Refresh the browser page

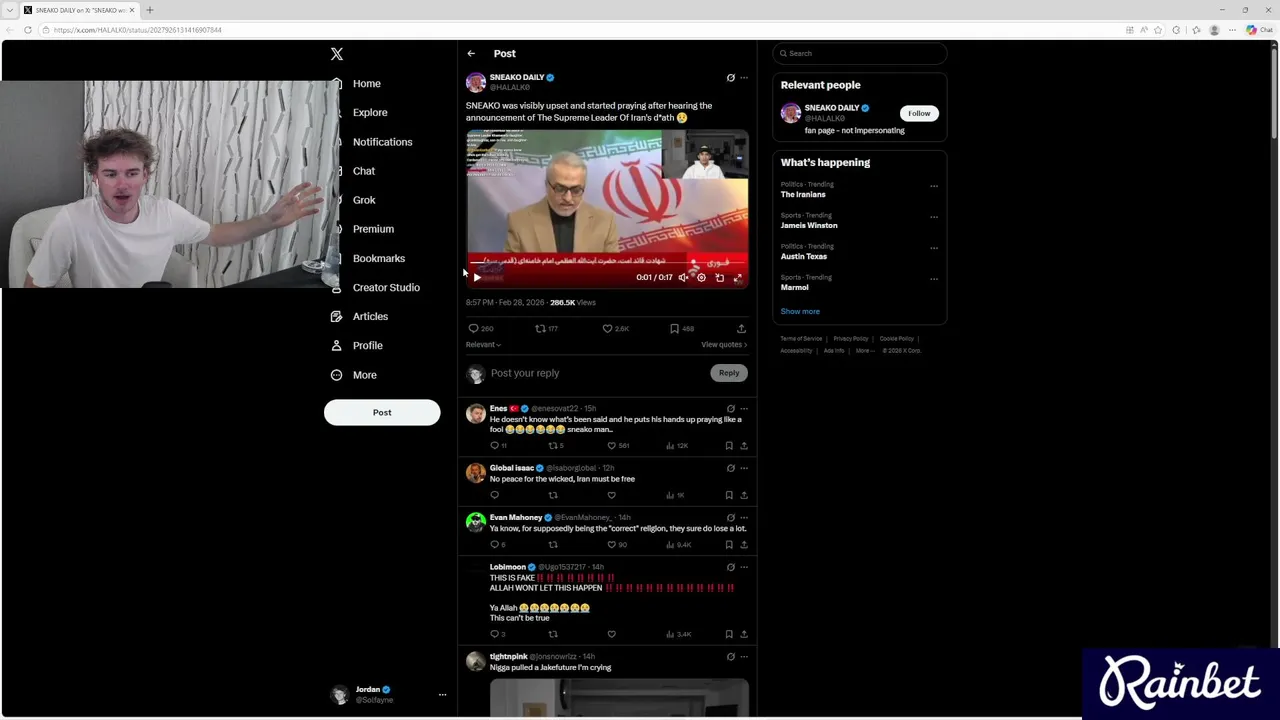coord(27,30)
